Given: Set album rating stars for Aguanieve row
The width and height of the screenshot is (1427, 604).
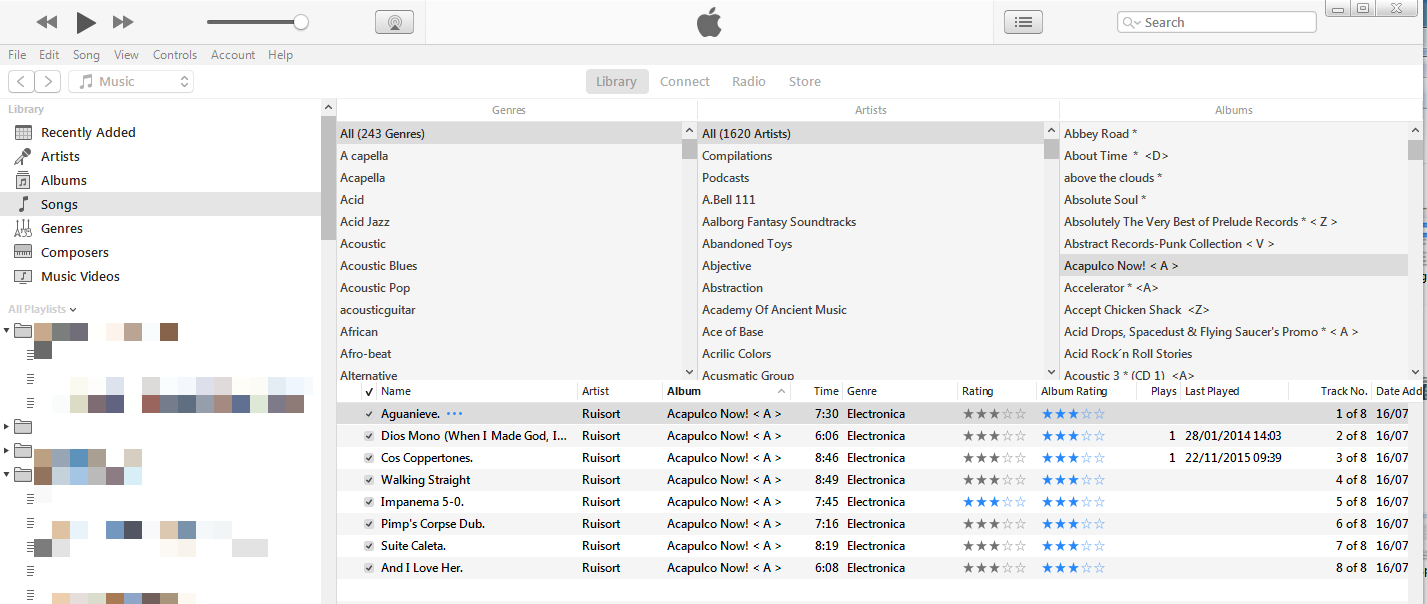Looking at the screenshot, I should (x=1073, y=414).
